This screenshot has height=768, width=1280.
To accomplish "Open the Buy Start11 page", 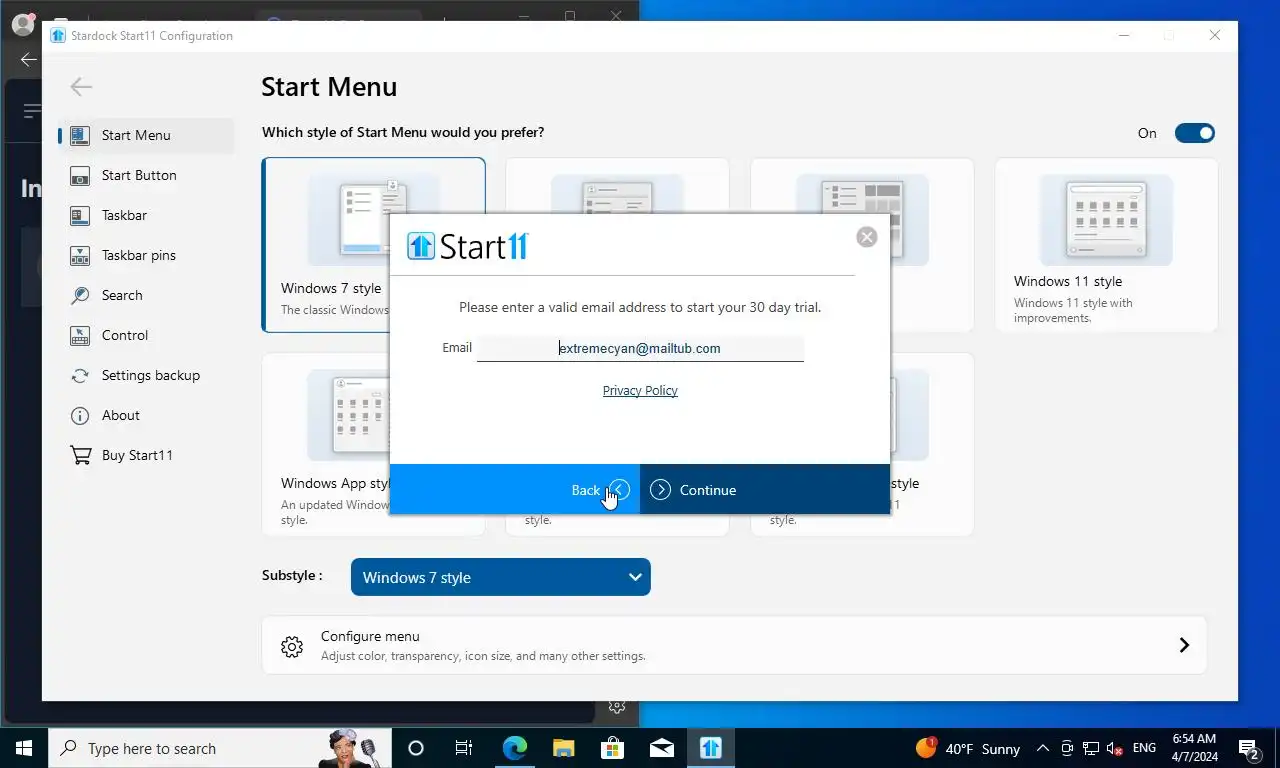I will click(x=146, y=455).
